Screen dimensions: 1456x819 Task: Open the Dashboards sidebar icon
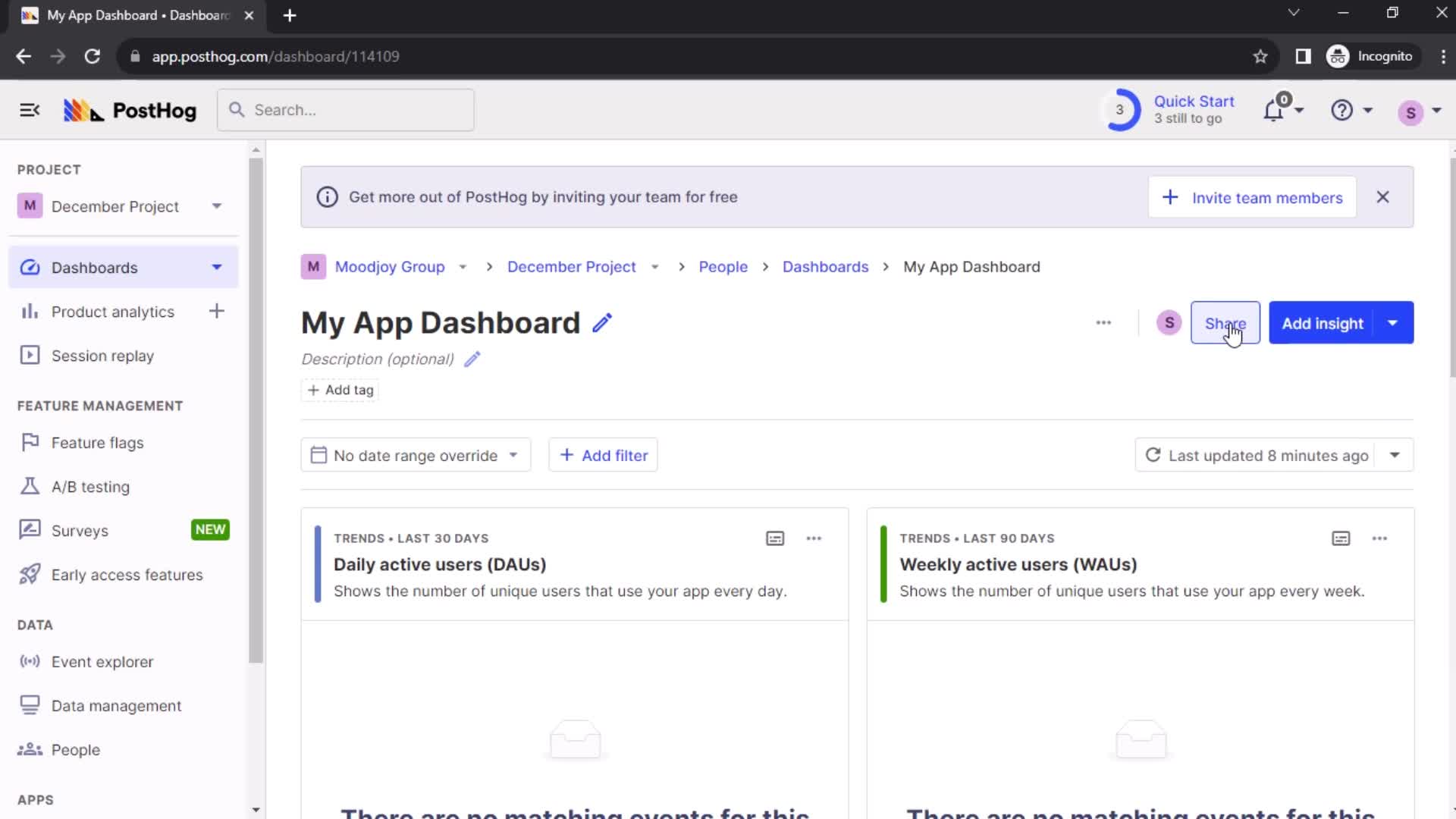pos(29,267)
